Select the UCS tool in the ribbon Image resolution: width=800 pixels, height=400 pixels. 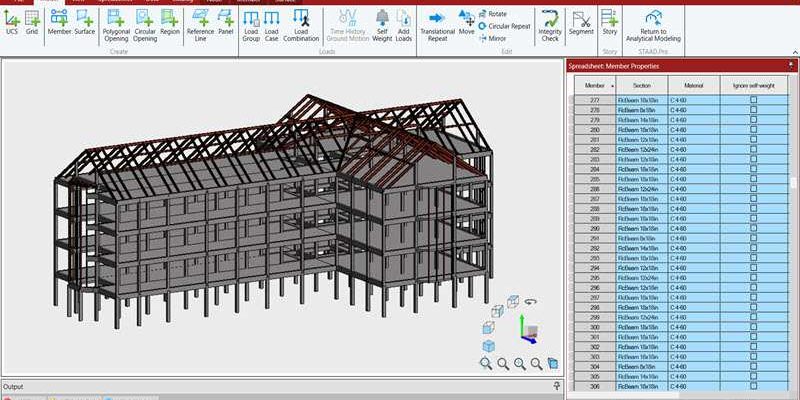[x=12, y=22]
